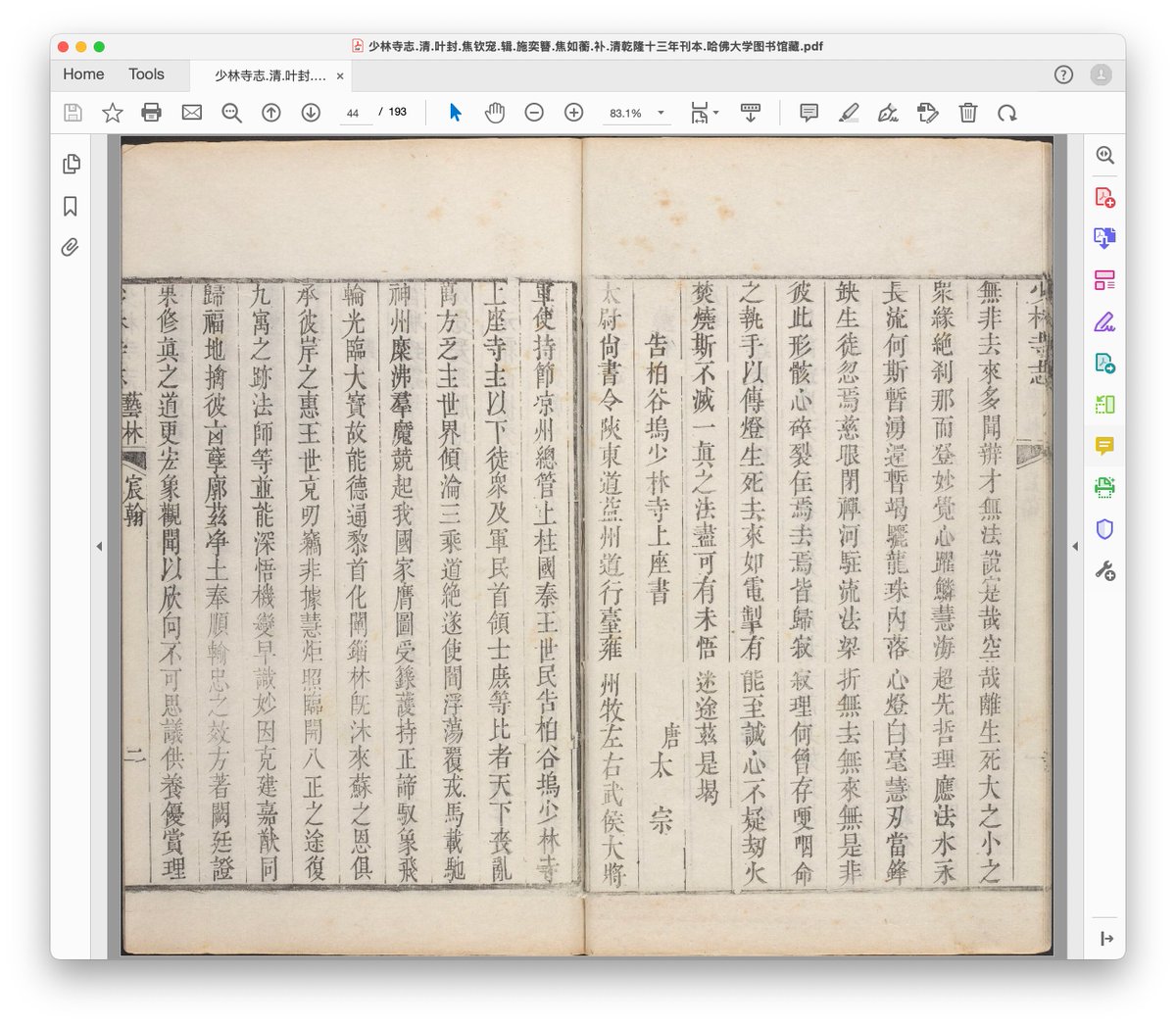Open the Create PDF tool
The height and width of the screenshot is (1026, 1176).
click(1104, 198)
